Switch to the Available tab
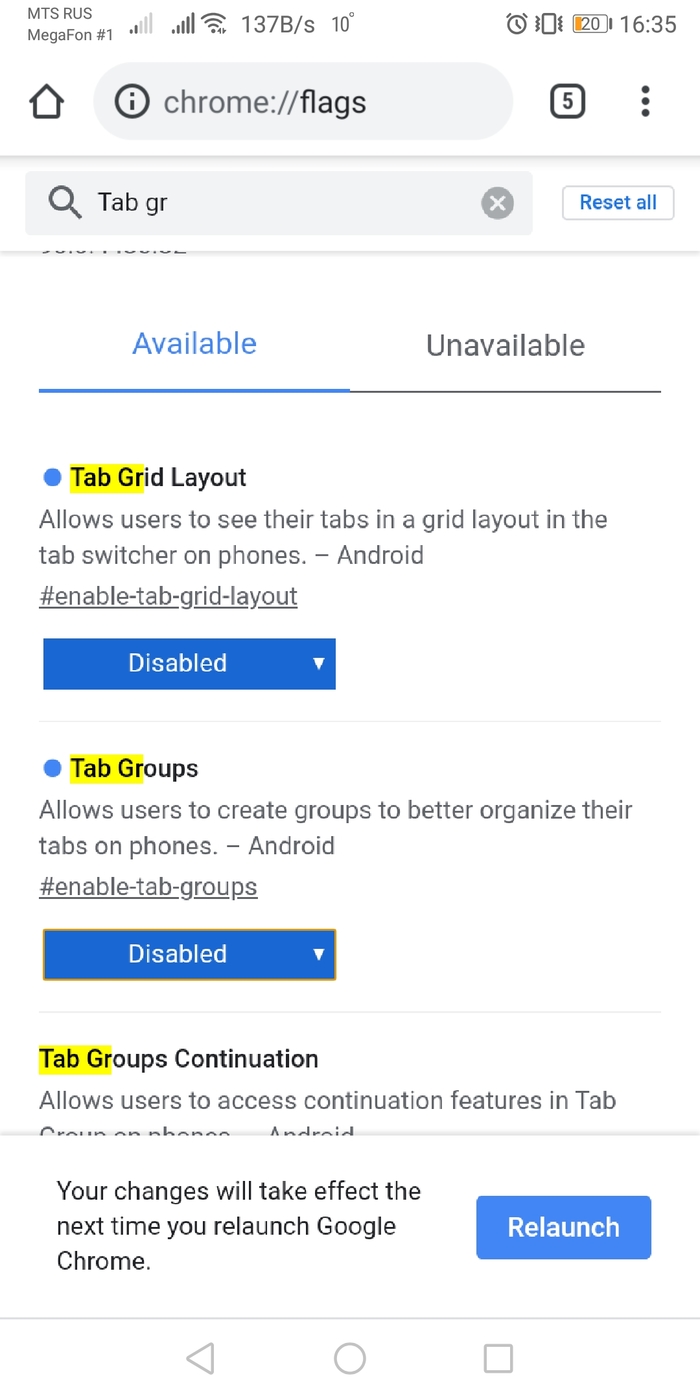Screen dimensions: 700x1400 [x=194, y=344]
